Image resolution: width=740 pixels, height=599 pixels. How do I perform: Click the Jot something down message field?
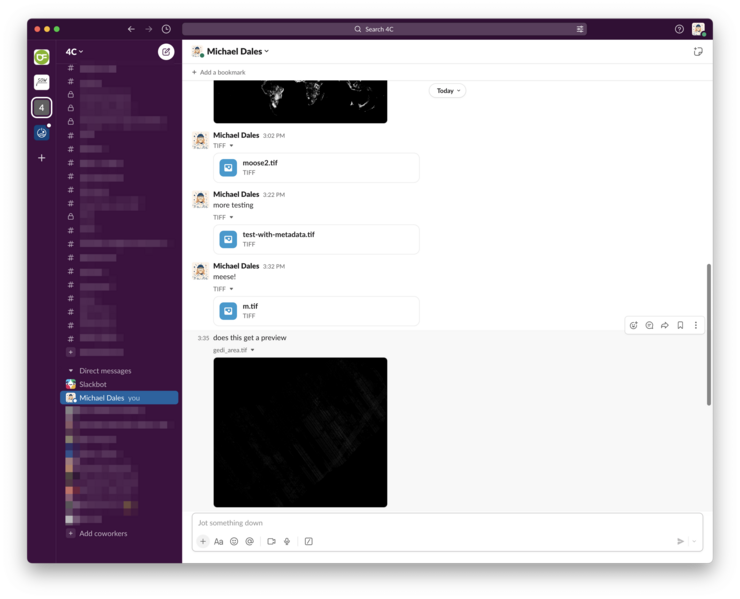[x=447, y=523]
